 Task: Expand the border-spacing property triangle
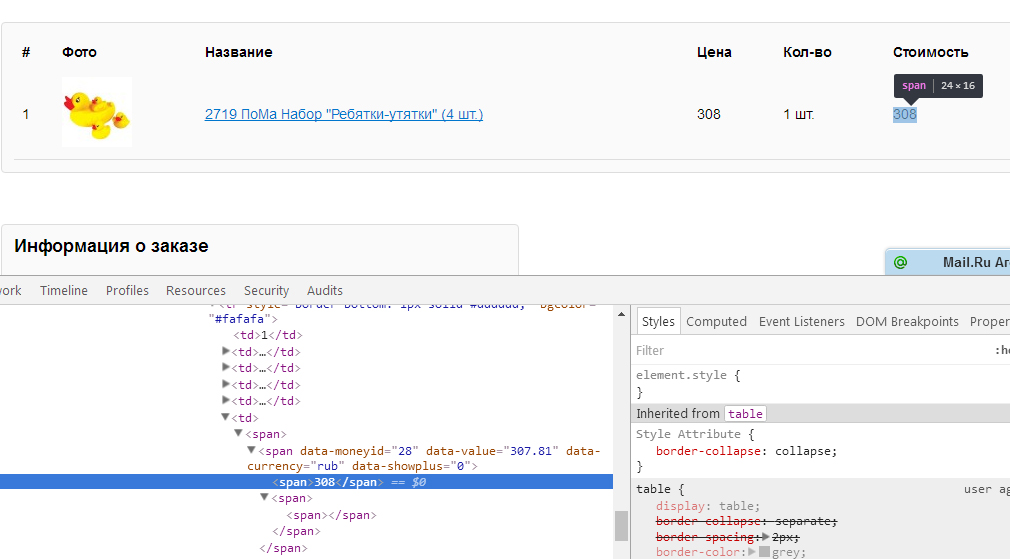click(767, 537)
